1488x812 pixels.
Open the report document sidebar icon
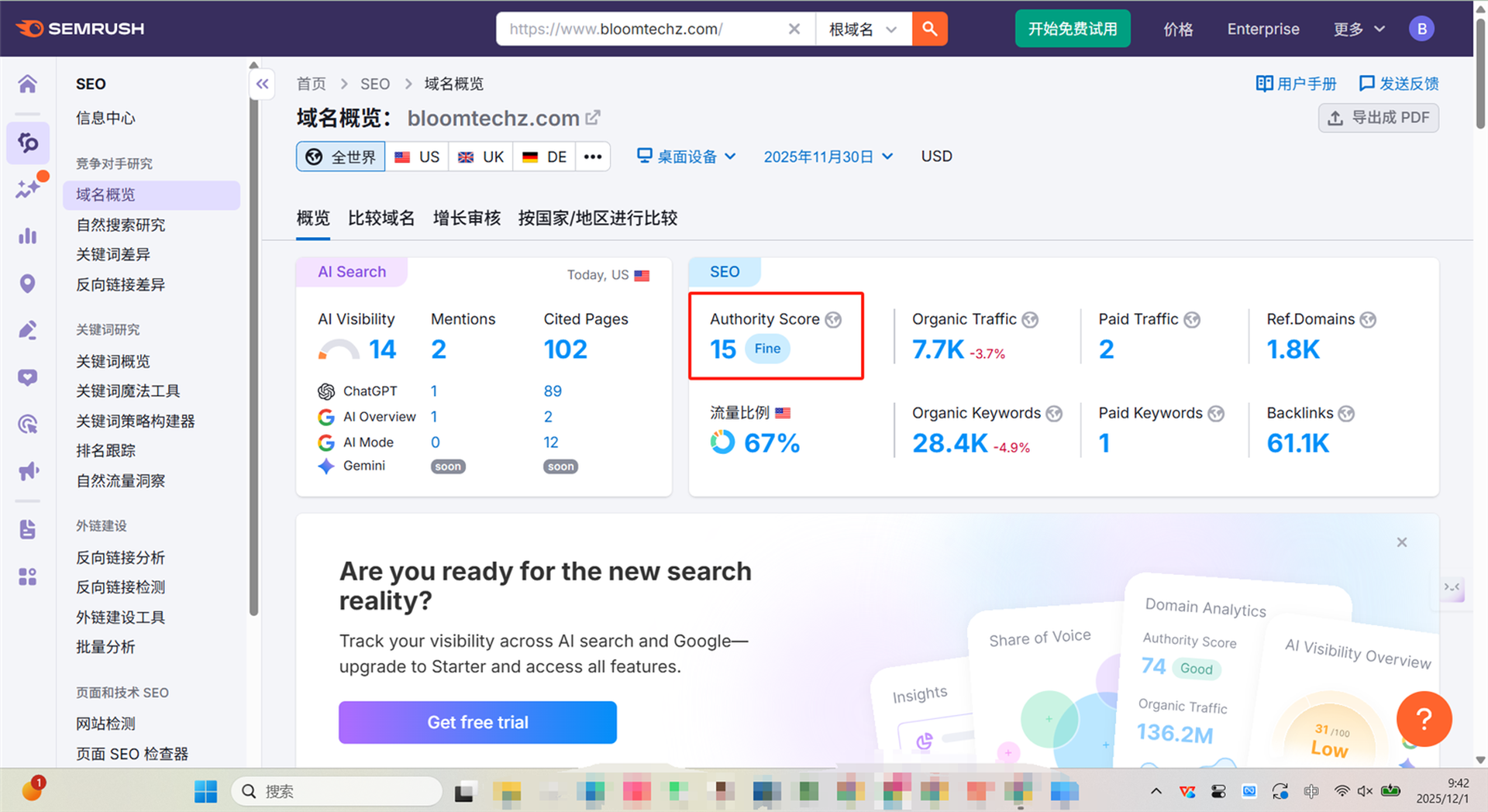pos(28,528)
